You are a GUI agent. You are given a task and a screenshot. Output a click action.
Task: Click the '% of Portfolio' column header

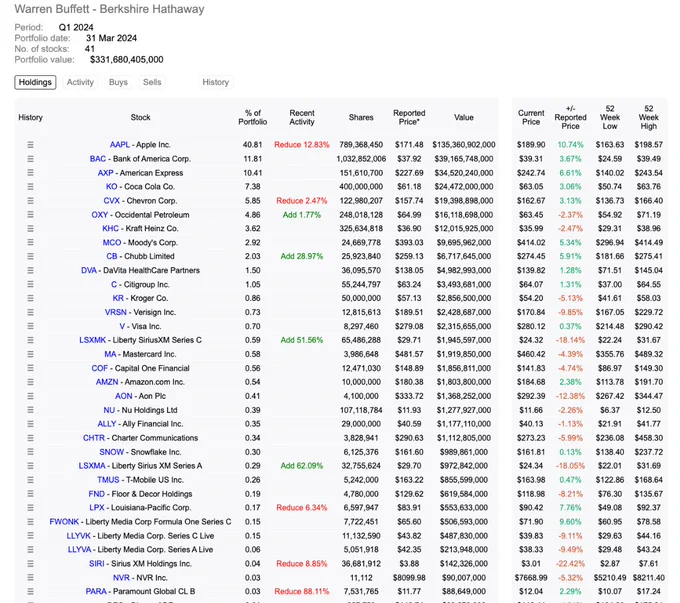[x=253, y=118]
